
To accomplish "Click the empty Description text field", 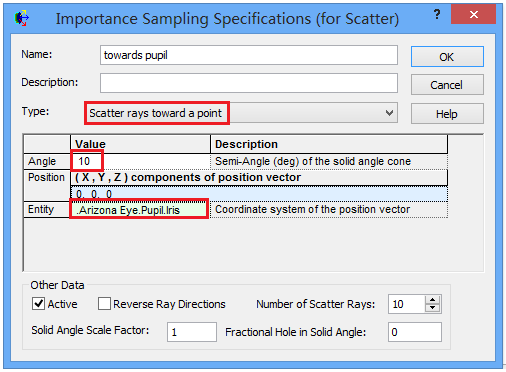I will pos(249,83).
